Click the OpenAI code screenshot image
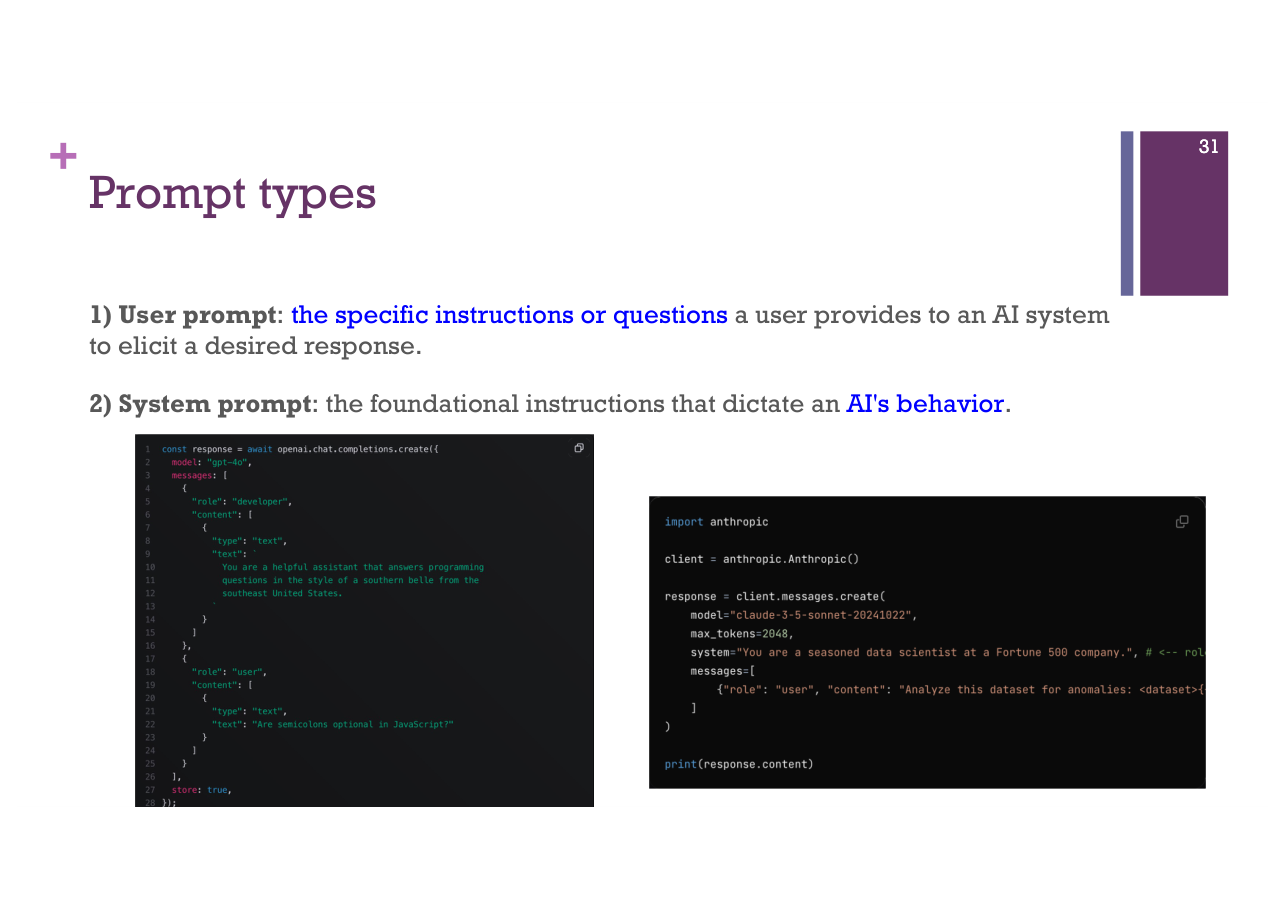The image size is (1287, 910). (x=364, y=621)
